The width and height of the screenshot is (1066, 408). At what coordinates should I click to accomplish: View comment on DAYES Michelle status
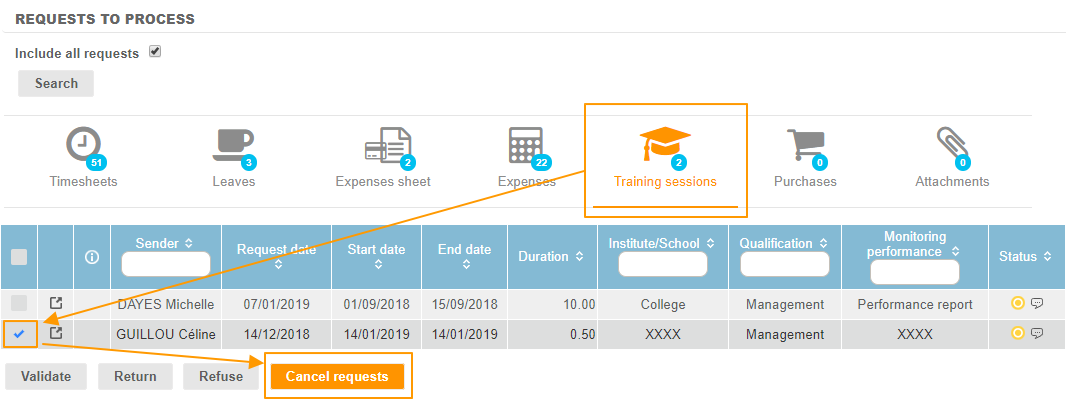[1037, 304]
